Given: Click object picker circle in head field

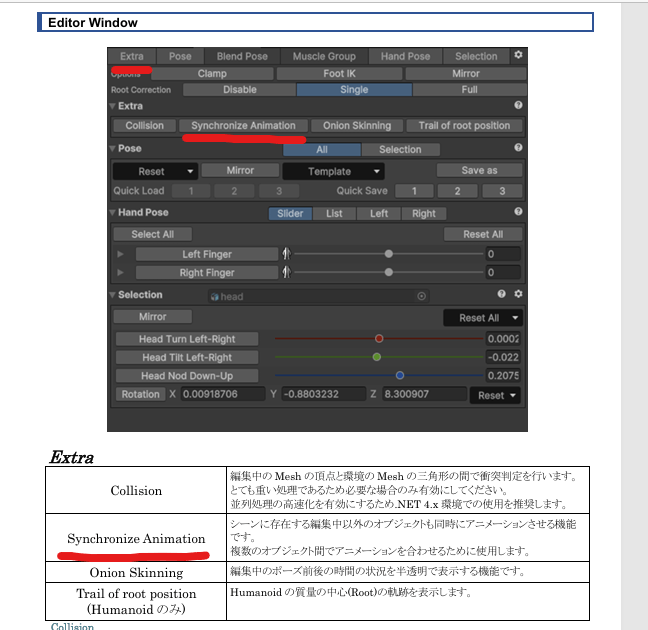Looking at the screenshot, I should pyautogui.click(x=422, y=296).
